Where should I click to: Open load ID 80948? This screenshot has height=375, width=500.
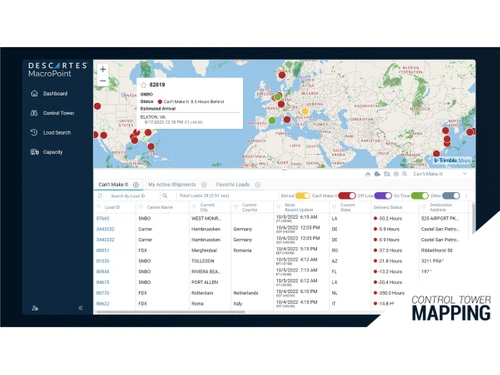click(103, 272)
